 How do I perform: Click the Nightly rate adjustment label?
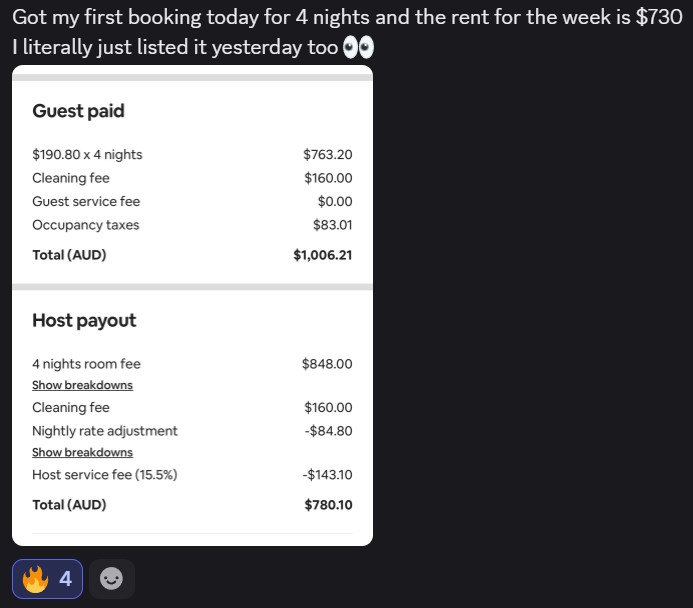click(105, 431)
